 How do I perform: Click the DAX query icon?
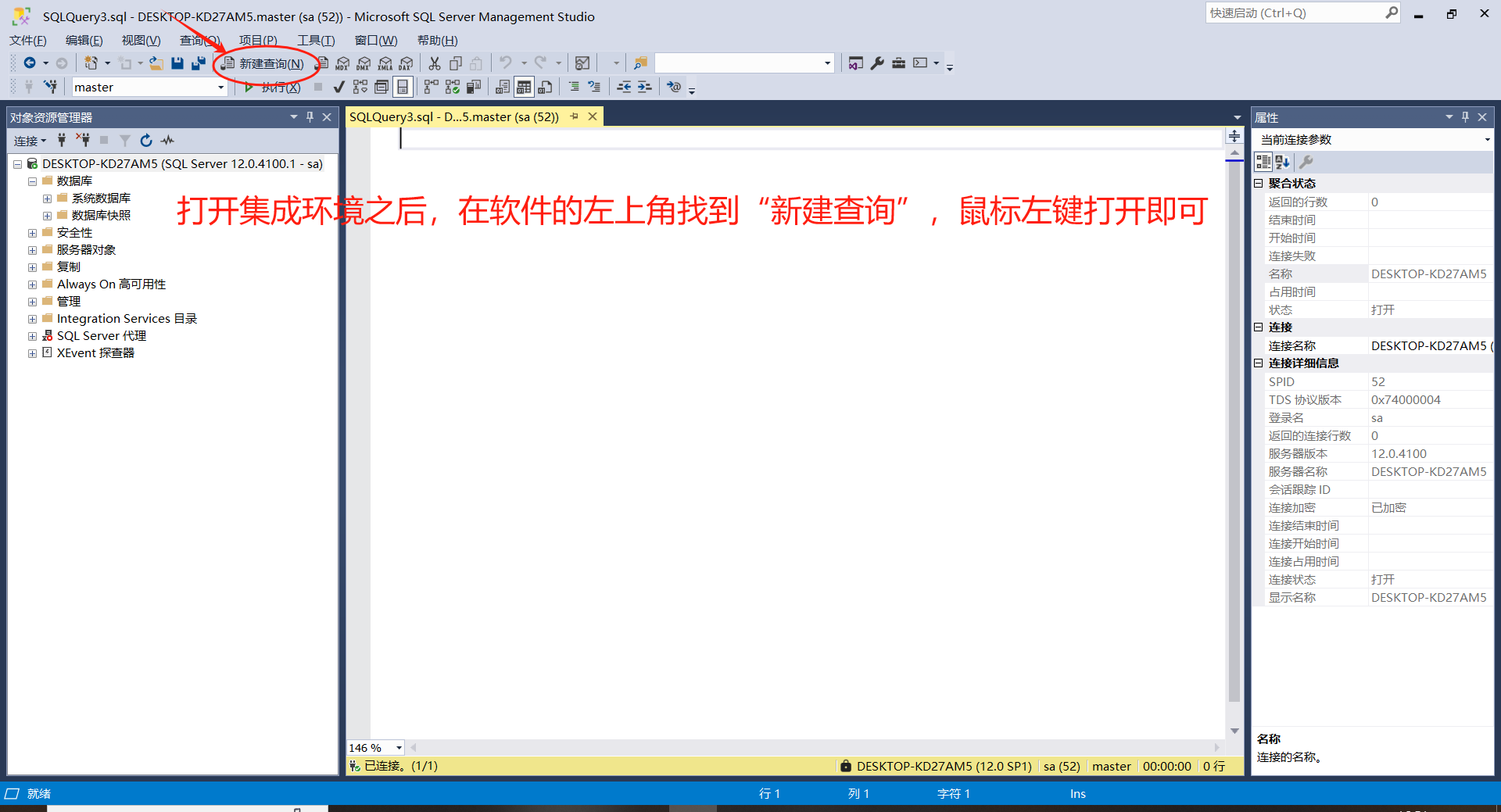click(x=406, y=63)
